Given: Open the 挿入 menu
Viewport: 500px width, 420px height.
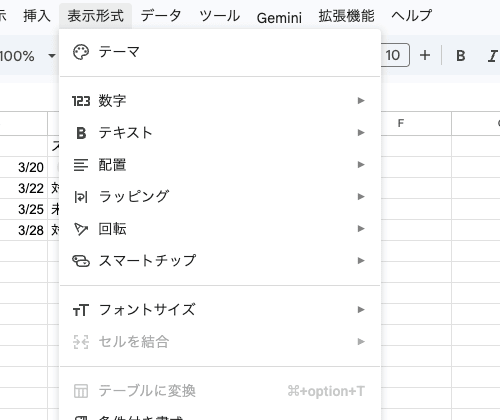Looking at the screenshot, I should pos(37,16).
